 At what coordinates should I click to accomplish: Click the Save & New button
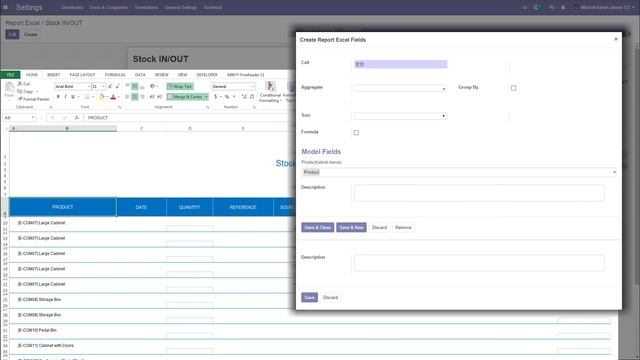351,227
